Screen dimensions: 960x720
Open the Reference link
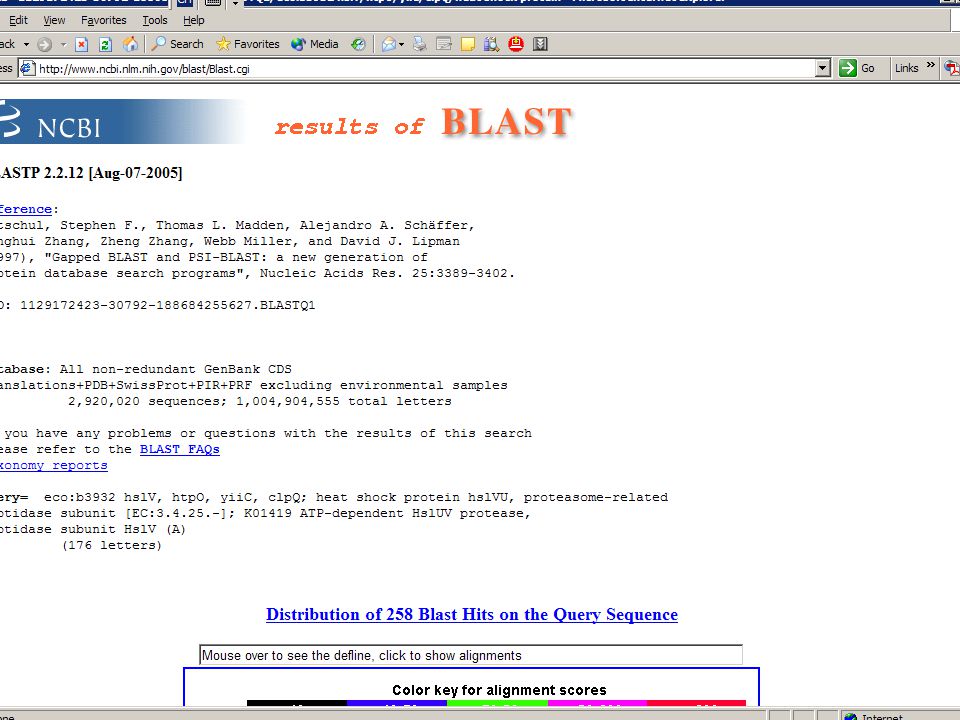tap(26, 209)
